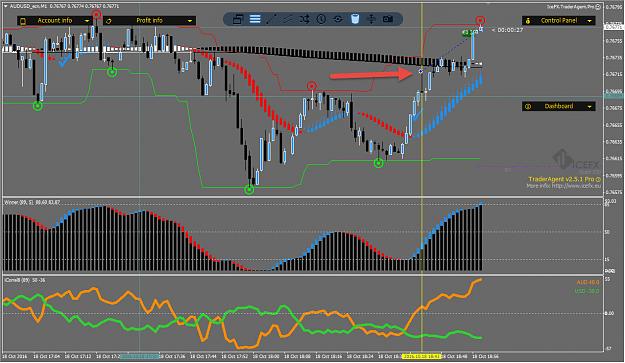Click the red circle marker at latest candle
The height and width of the screenshot is (363, 625).
[x=480, y=20]
